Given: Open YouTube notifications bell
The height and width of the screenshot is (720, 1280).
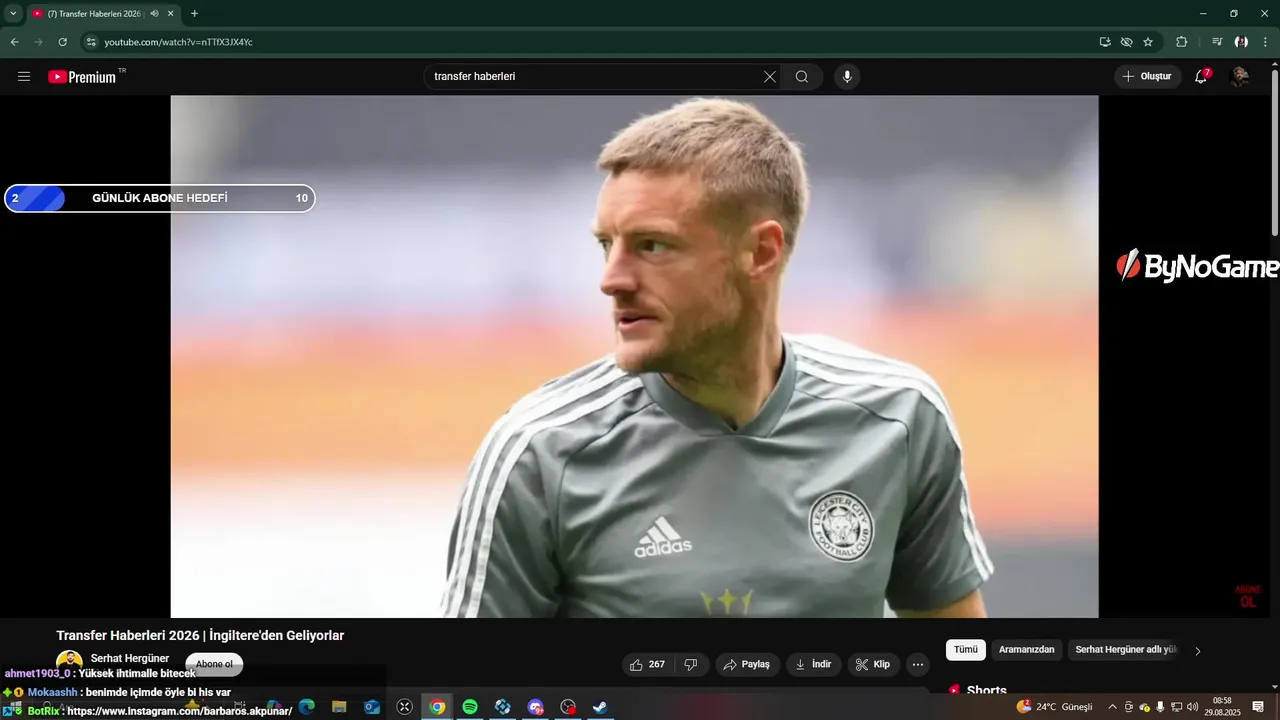Looking at the screenshot, I should point(1202,76).
